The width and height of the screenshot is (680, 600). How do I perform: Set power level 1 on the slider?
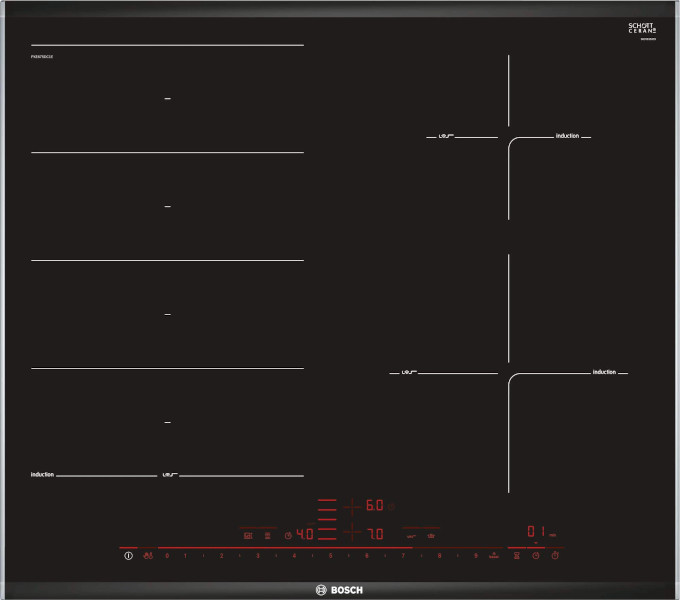(185, 556)
